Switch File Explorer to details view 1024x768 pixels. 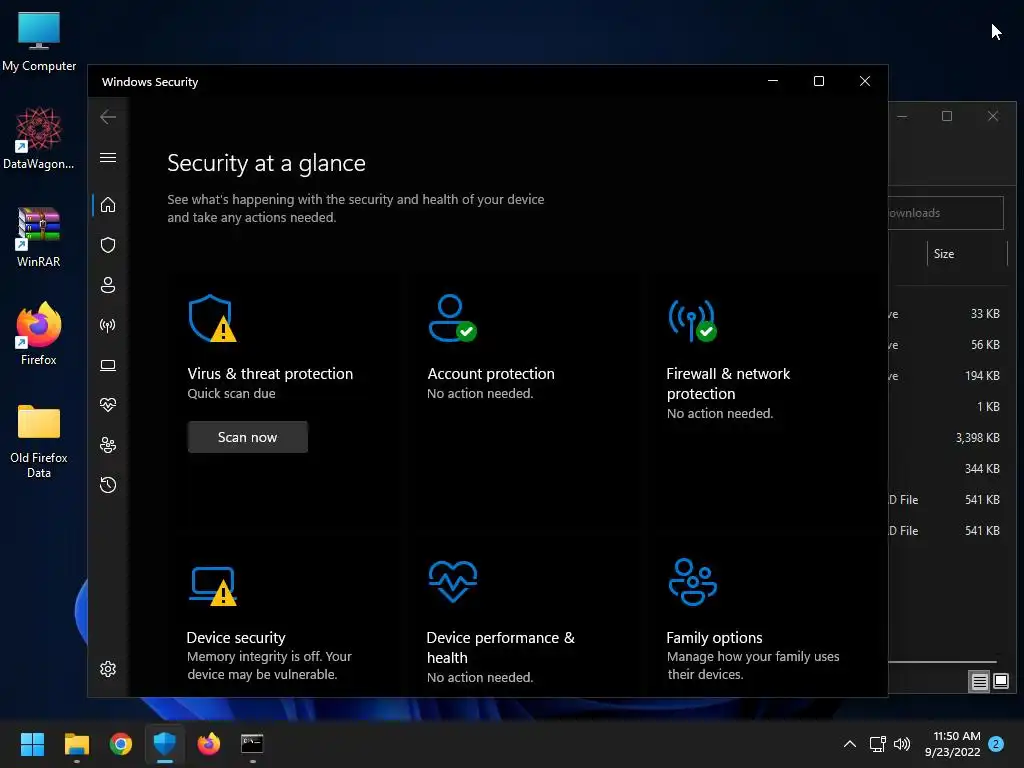980,682
